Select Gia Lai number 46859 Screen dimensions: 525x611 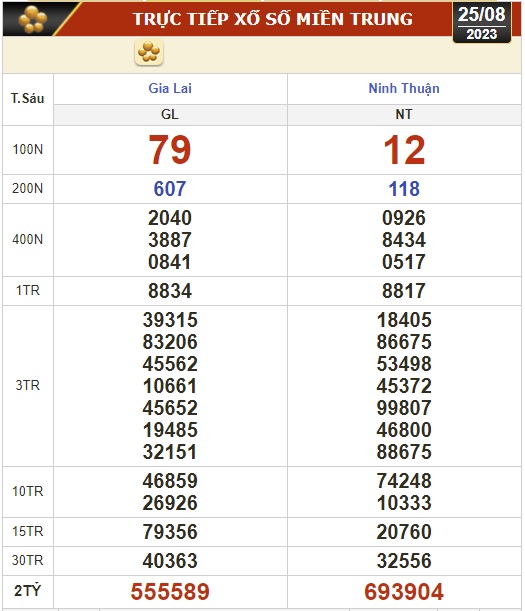170,481
